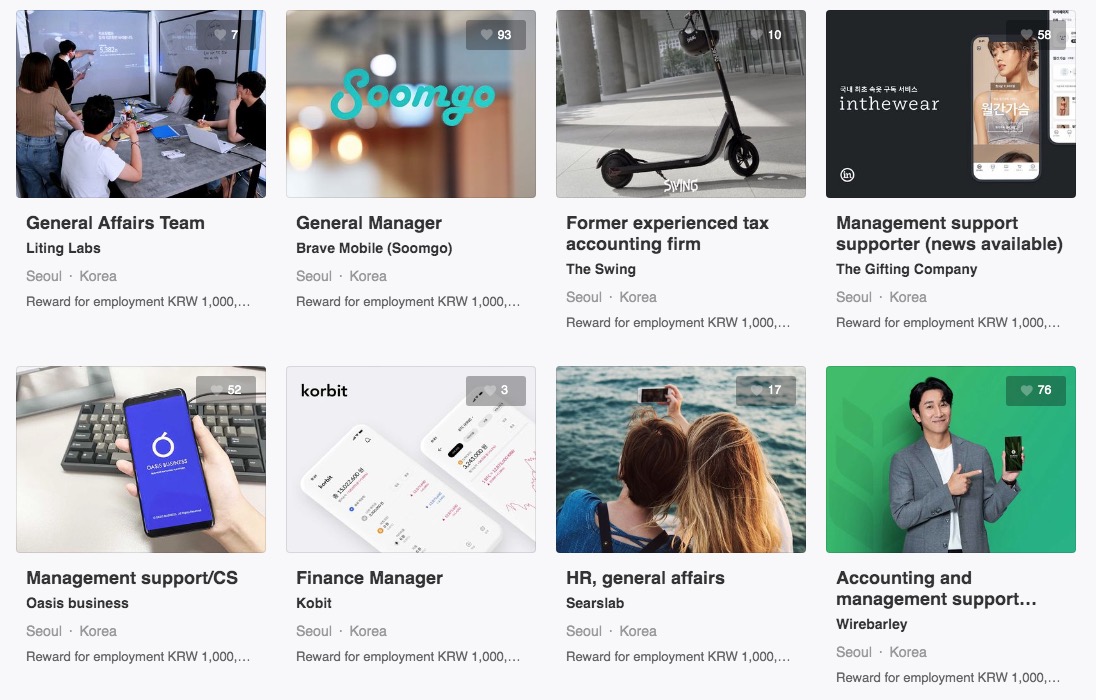Click the green Wirebarley man thumbnail
Image resolution: width=1096 pixels, height=700 pixels.
pos(951,459)
